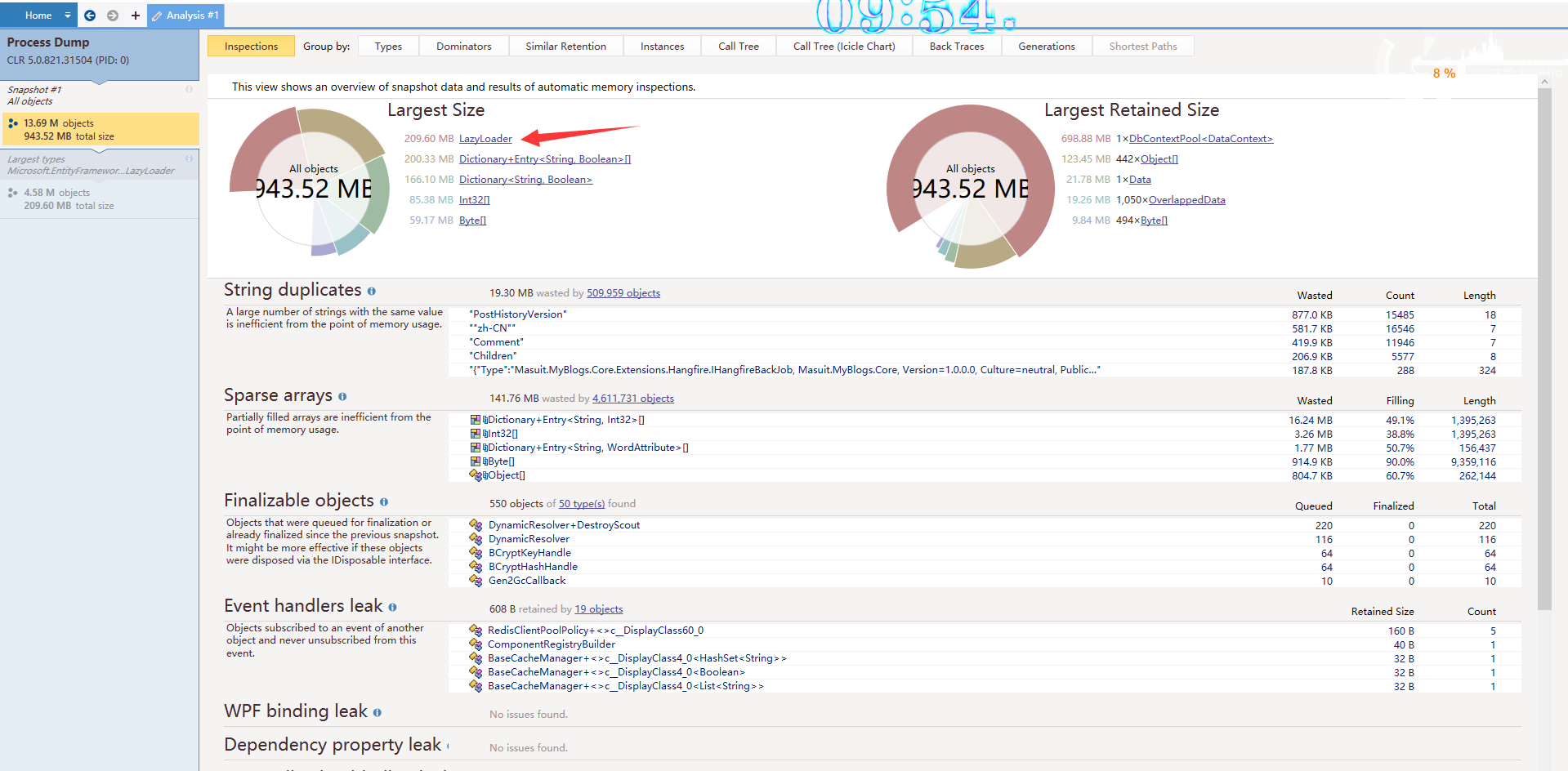Click the plus icon to add tab
The image size is (1568, 771).
136,16
